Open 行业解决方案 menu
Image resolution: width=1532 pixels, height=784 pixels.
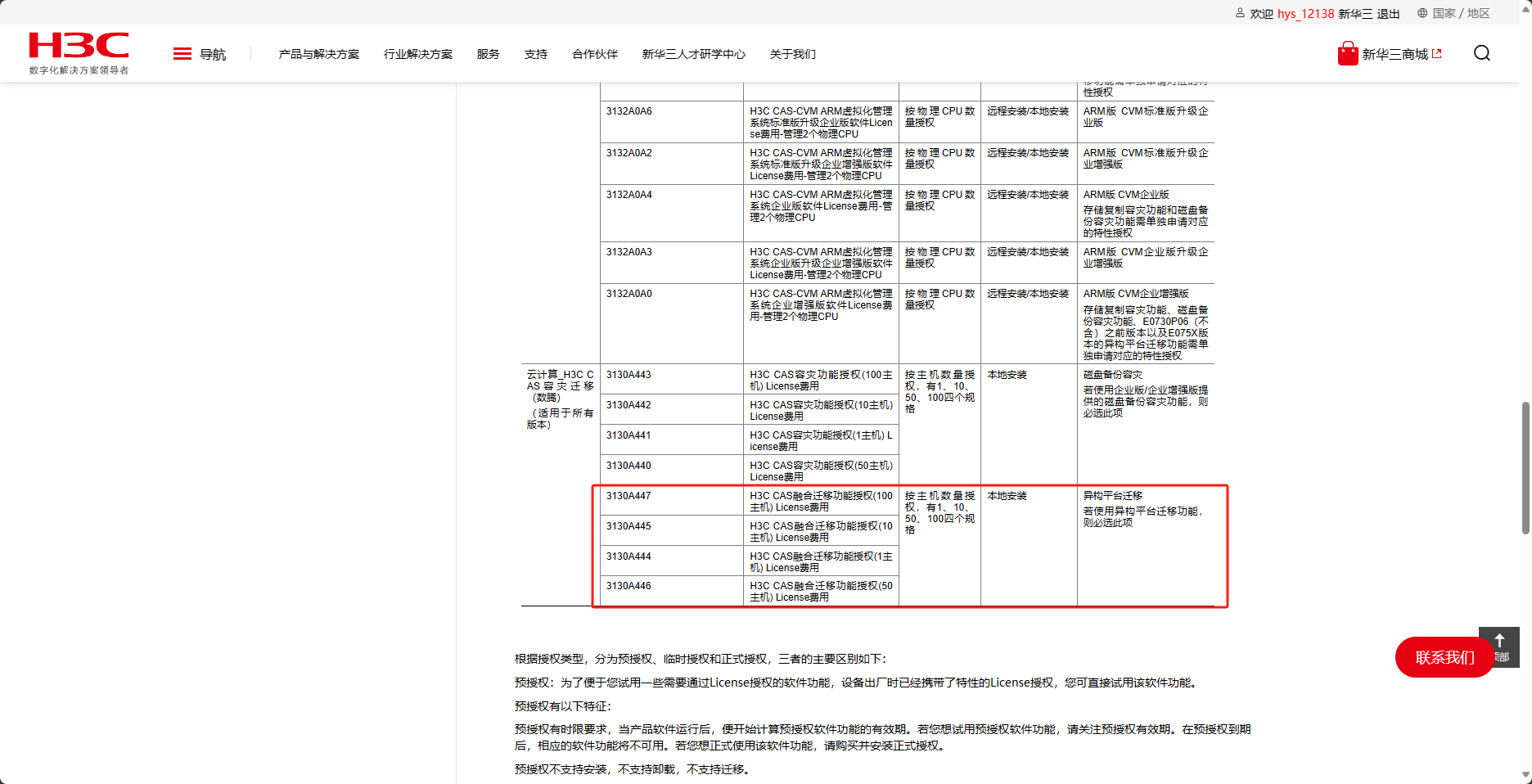coord(418,54)
